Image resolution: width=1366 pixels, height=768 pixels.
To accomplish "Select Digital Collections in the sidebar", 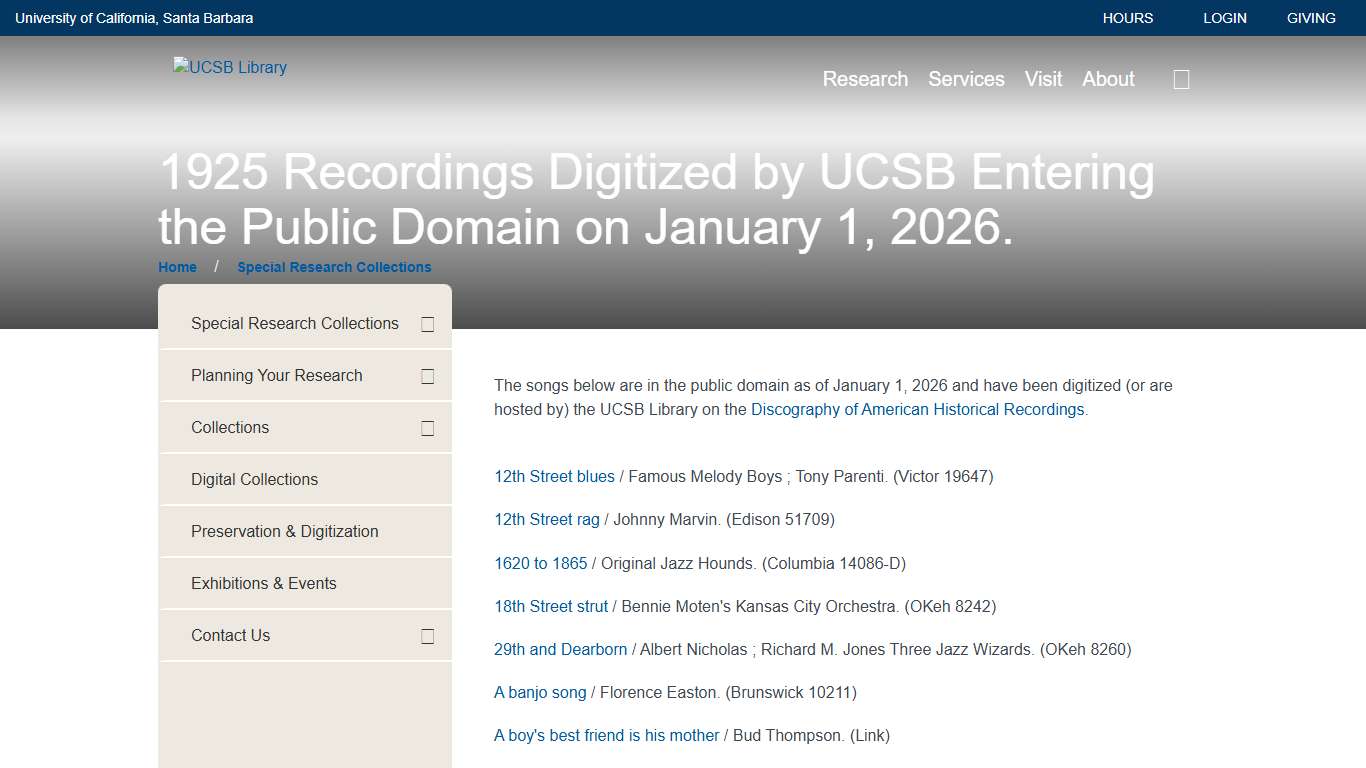I will pyautogui.click(x=256, y=479).
